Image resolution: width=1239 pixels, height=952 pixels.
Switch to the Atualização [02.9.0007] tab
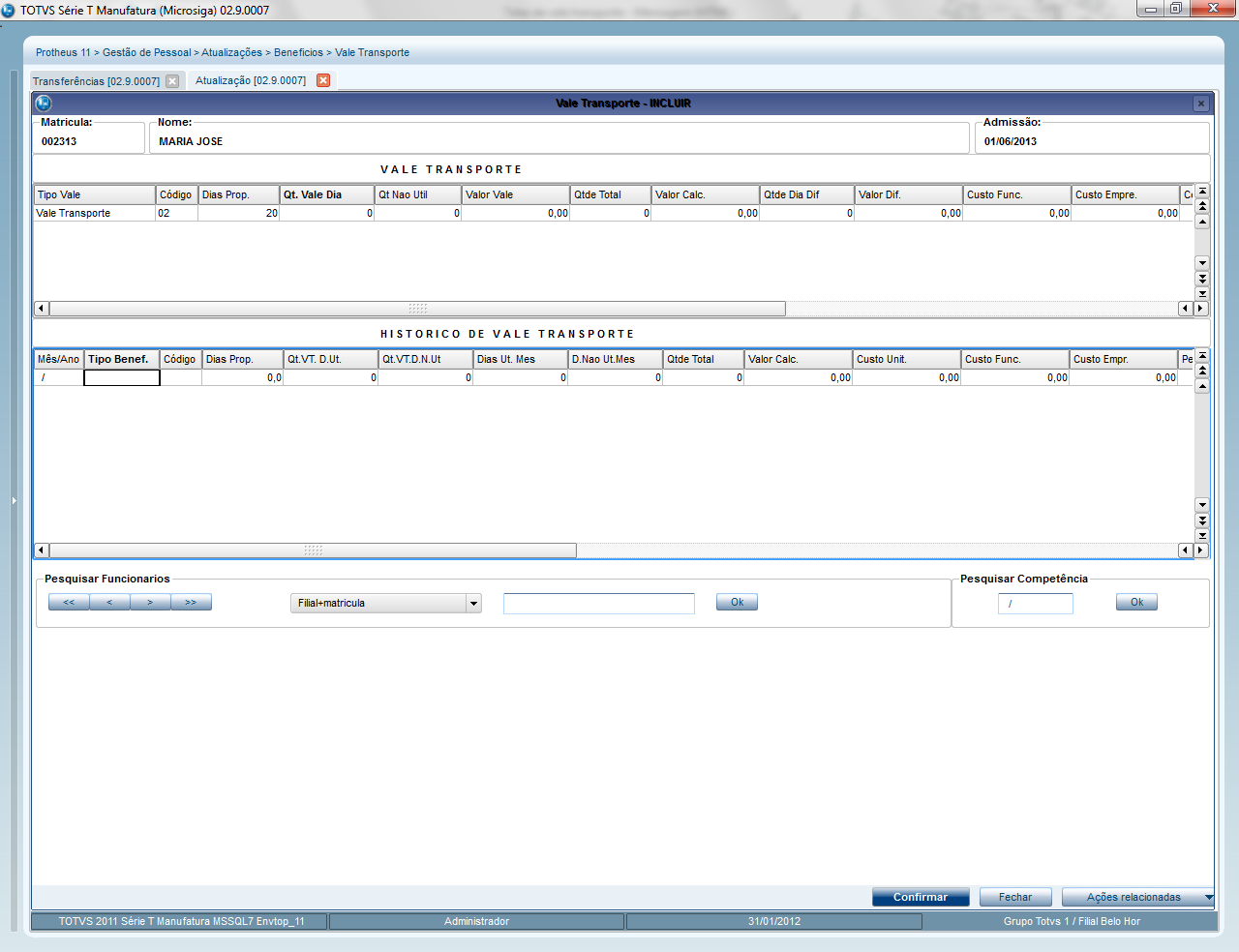coord(251,80)
